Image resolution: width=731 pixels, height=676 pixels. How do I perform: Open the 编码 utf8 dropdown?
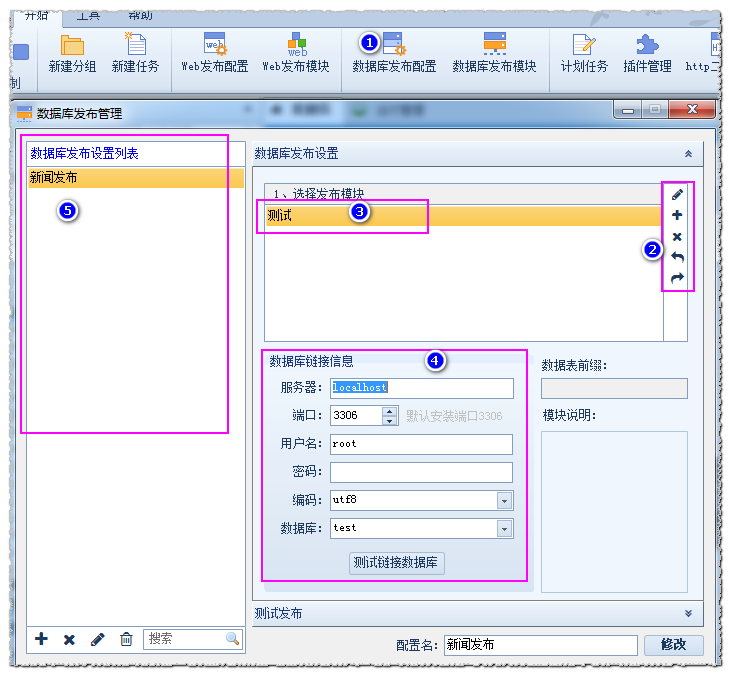click(504, 501)
